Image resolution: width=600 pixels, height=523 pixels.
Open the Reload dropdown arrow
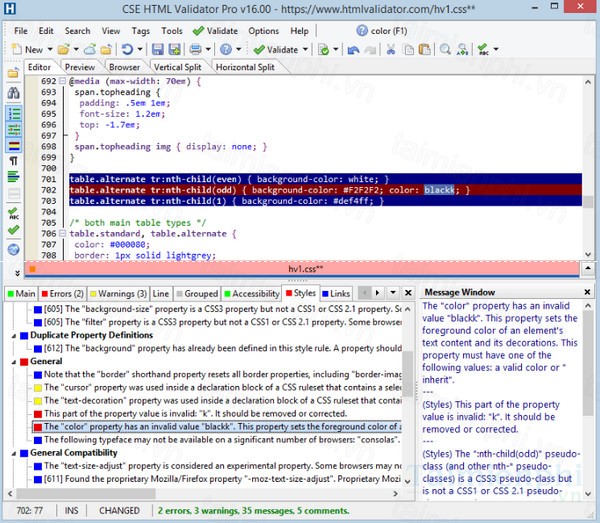tap(140, 49)
